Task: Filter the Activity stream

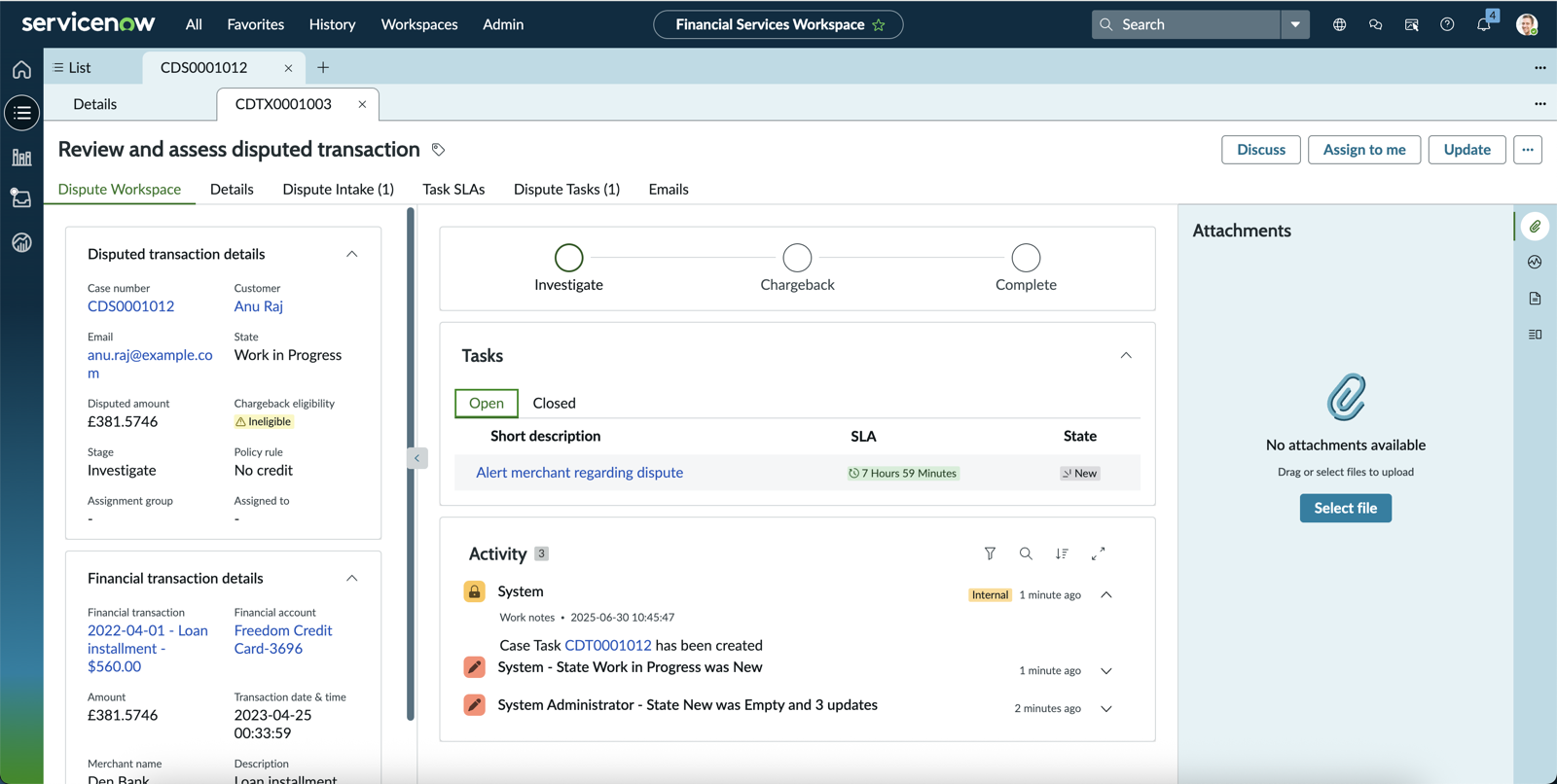Action: [x=990, y=553]
